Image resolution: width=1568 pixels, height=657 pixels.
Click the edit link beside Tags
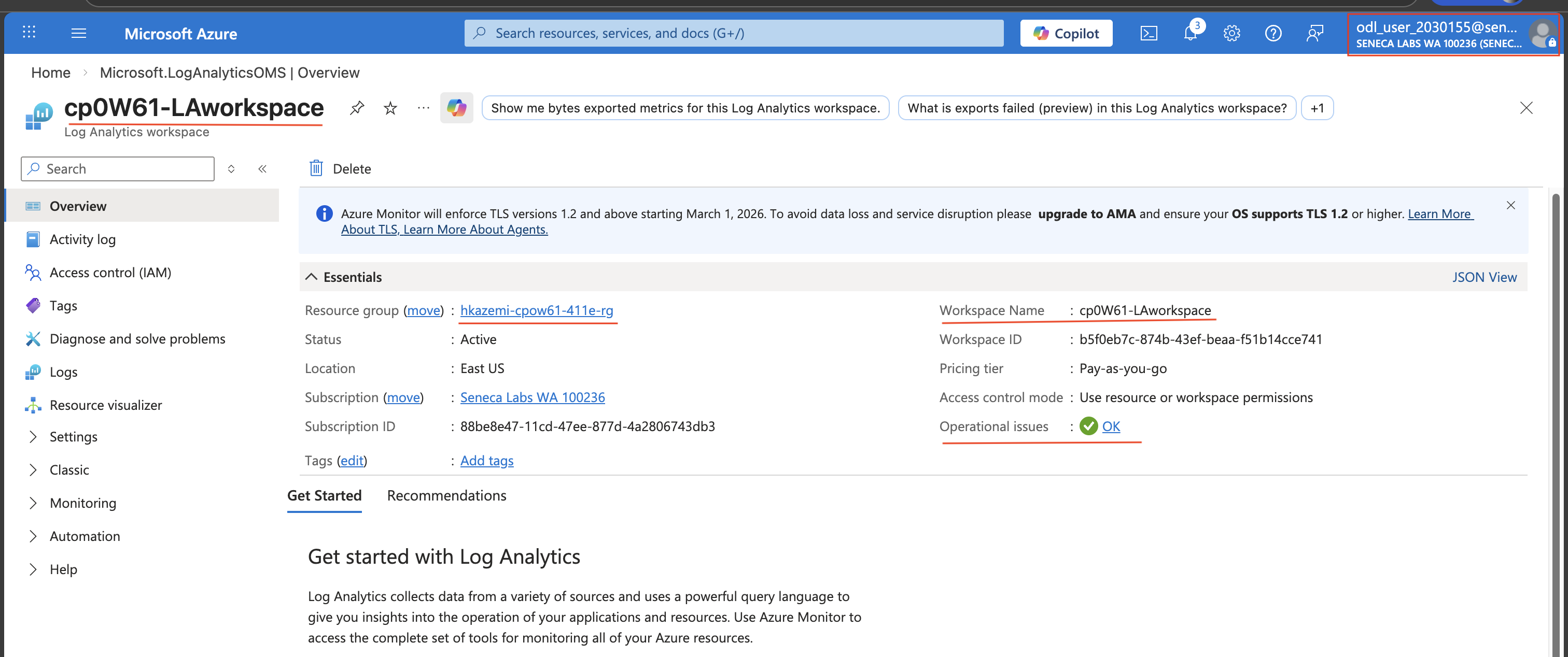click(352, 461)
